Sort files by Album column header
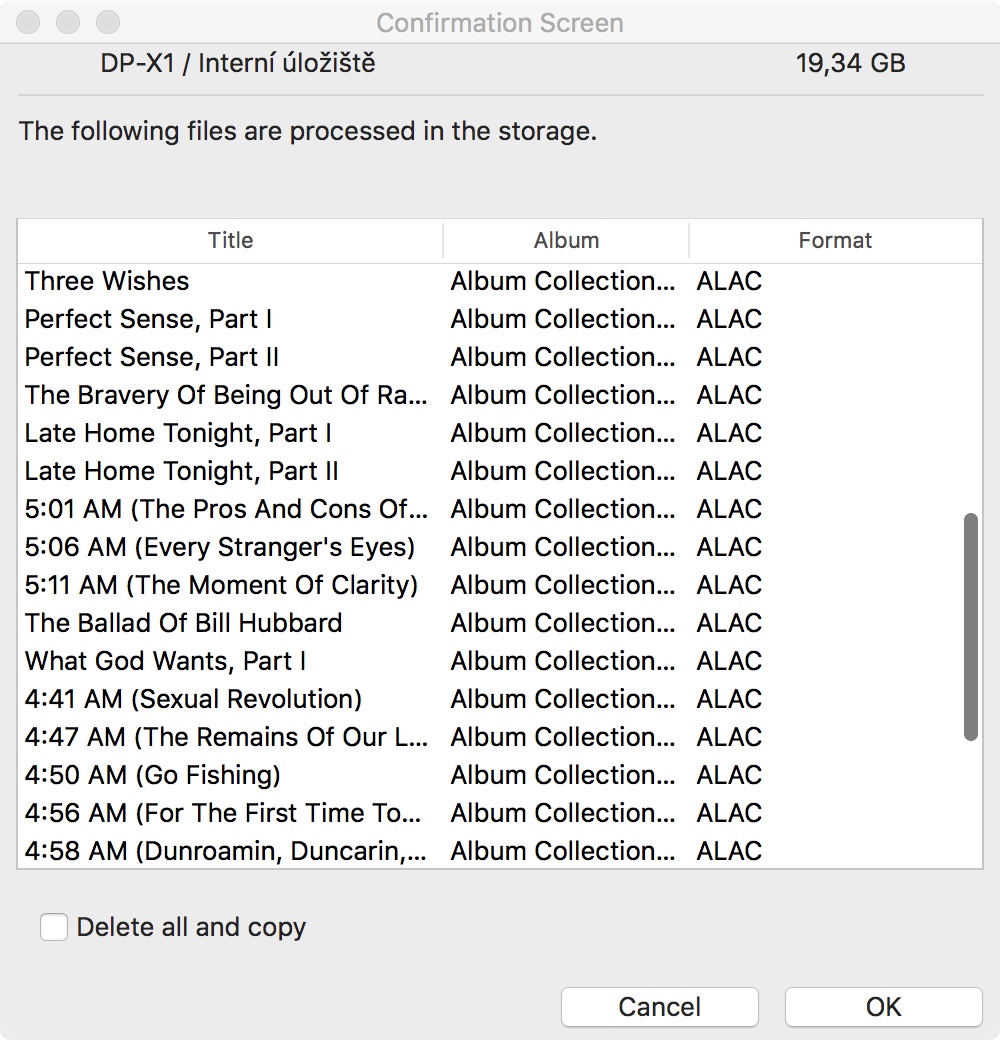The height and width of the screenshot is (1040, 1000). [x=566, y=240]
